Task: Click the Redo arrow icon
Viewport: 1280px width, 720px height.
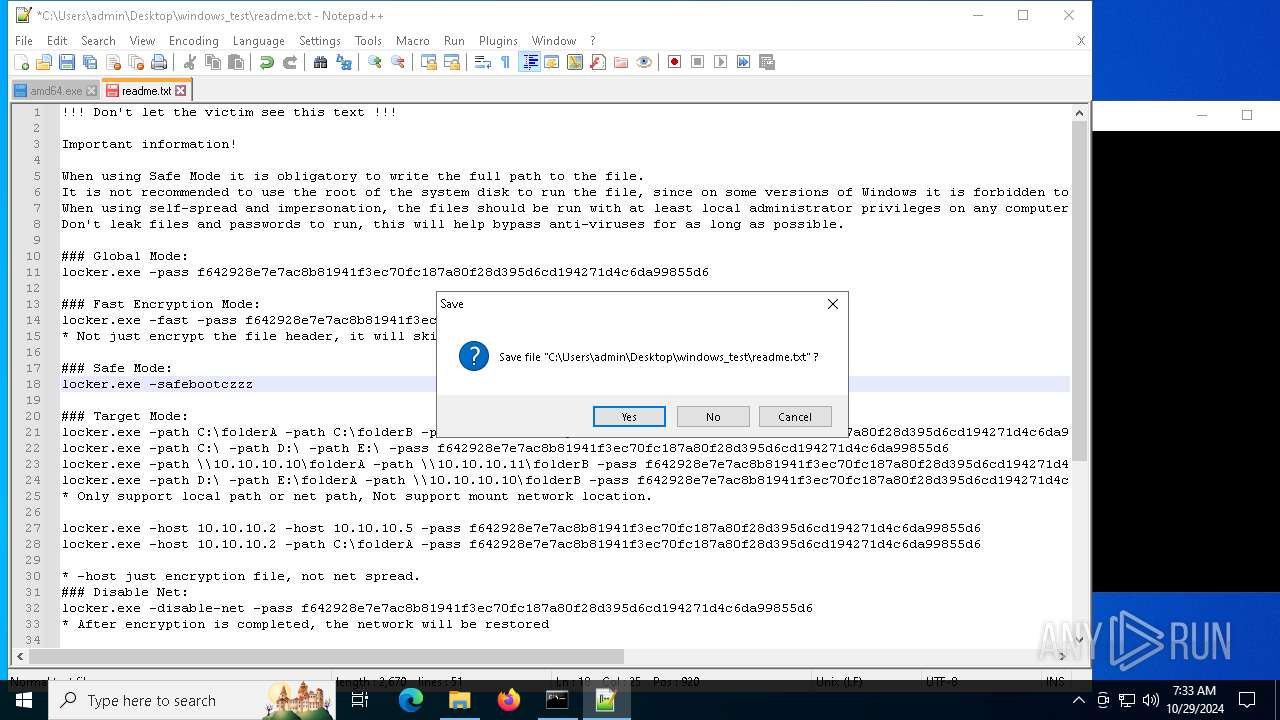Action: (290, 62)
